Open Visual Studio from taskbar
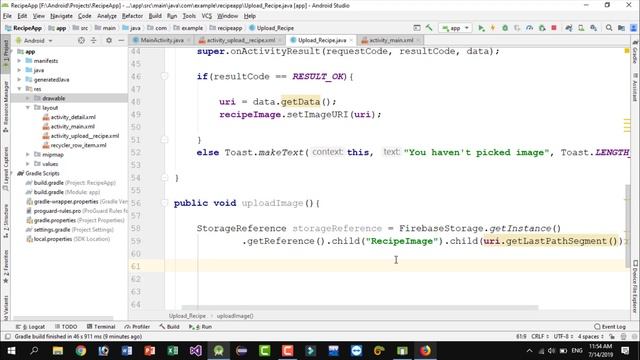This screenshot has height=360, width=640. click(196, 351)
